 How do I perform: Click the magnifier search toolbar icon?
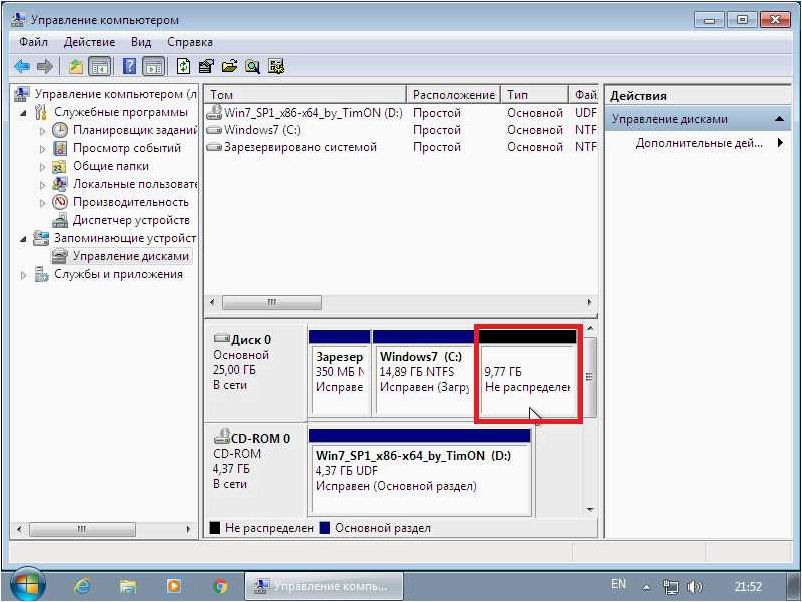[252, 66]
